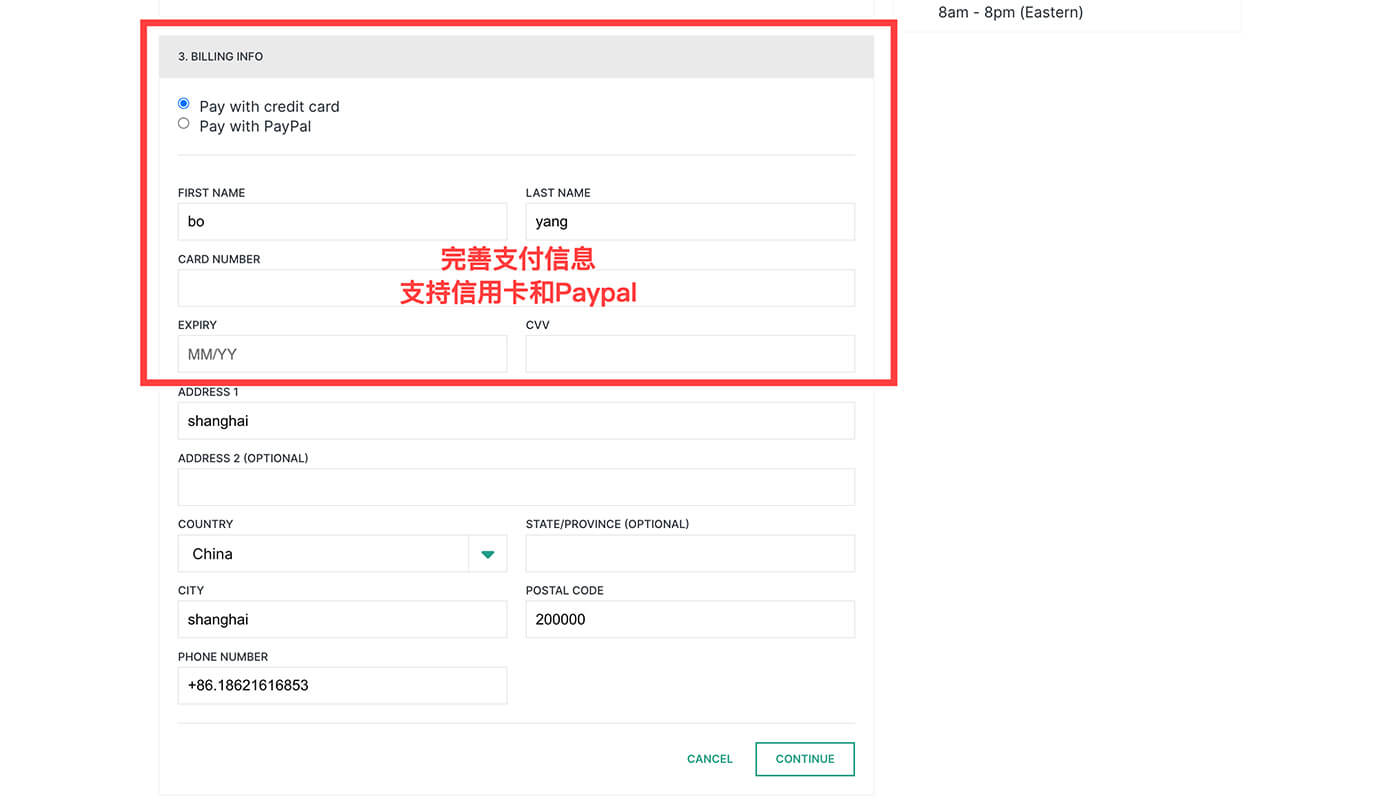Select Pay with PayPal option
Image resolution: width=1400 pixels, height=800 pixels.
coord(184,124)
